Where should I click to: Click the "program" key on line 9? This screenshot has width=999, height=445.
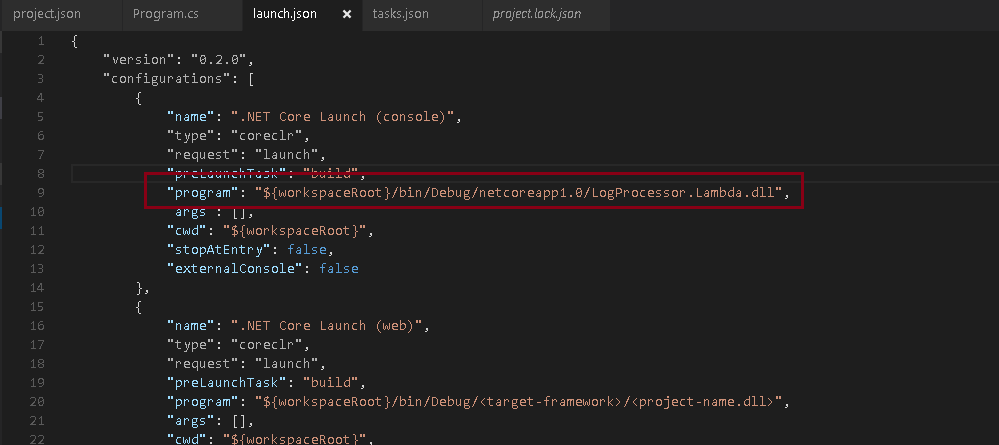pyautogui.click(x=203, y=193)
